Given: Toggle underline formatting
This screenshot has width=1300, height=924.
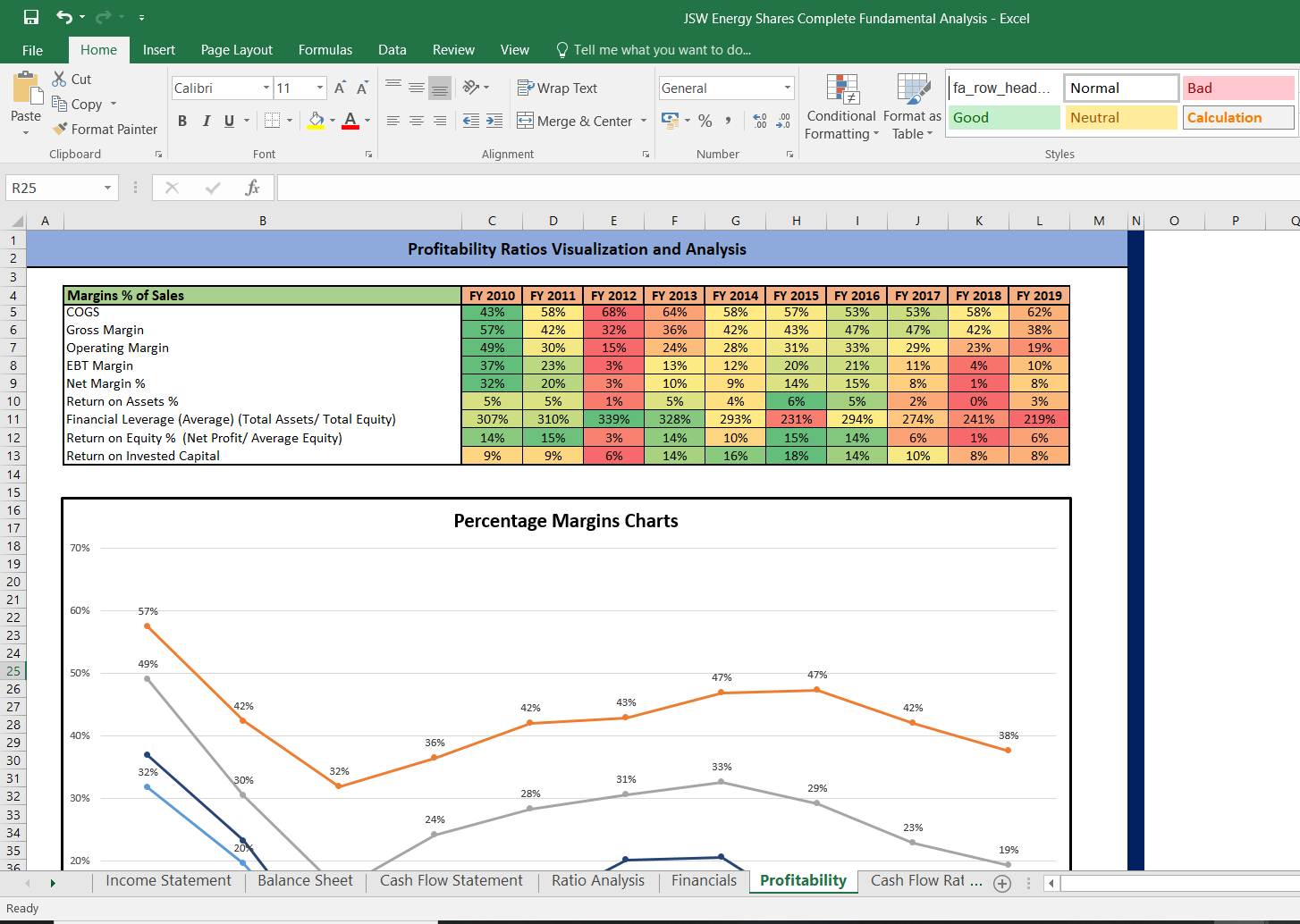Looking at the screenshot, I should pyautogui.click(x=230, y=121).
